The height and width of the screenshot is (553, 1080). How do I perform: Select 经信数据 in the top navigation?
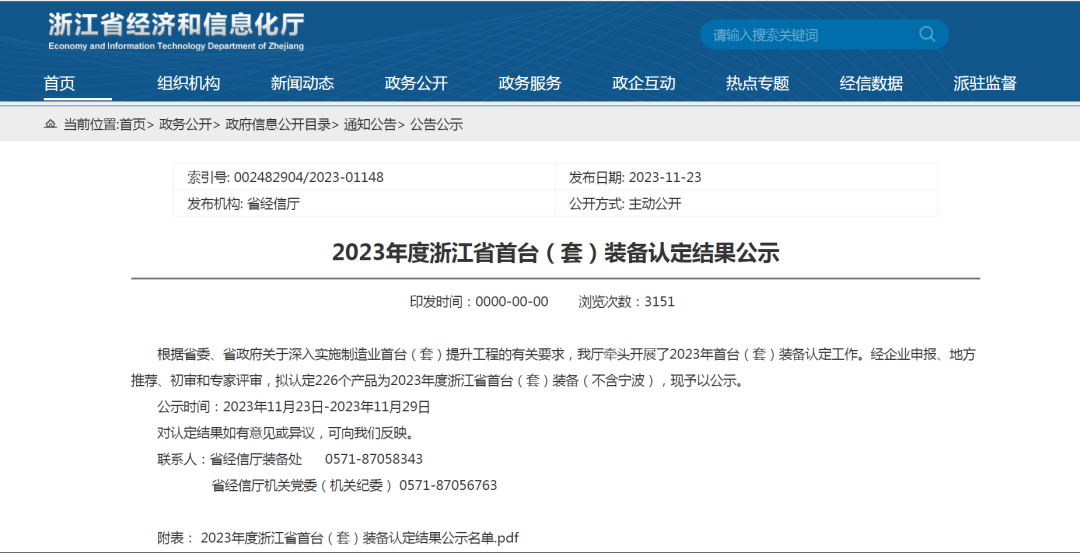871,83
